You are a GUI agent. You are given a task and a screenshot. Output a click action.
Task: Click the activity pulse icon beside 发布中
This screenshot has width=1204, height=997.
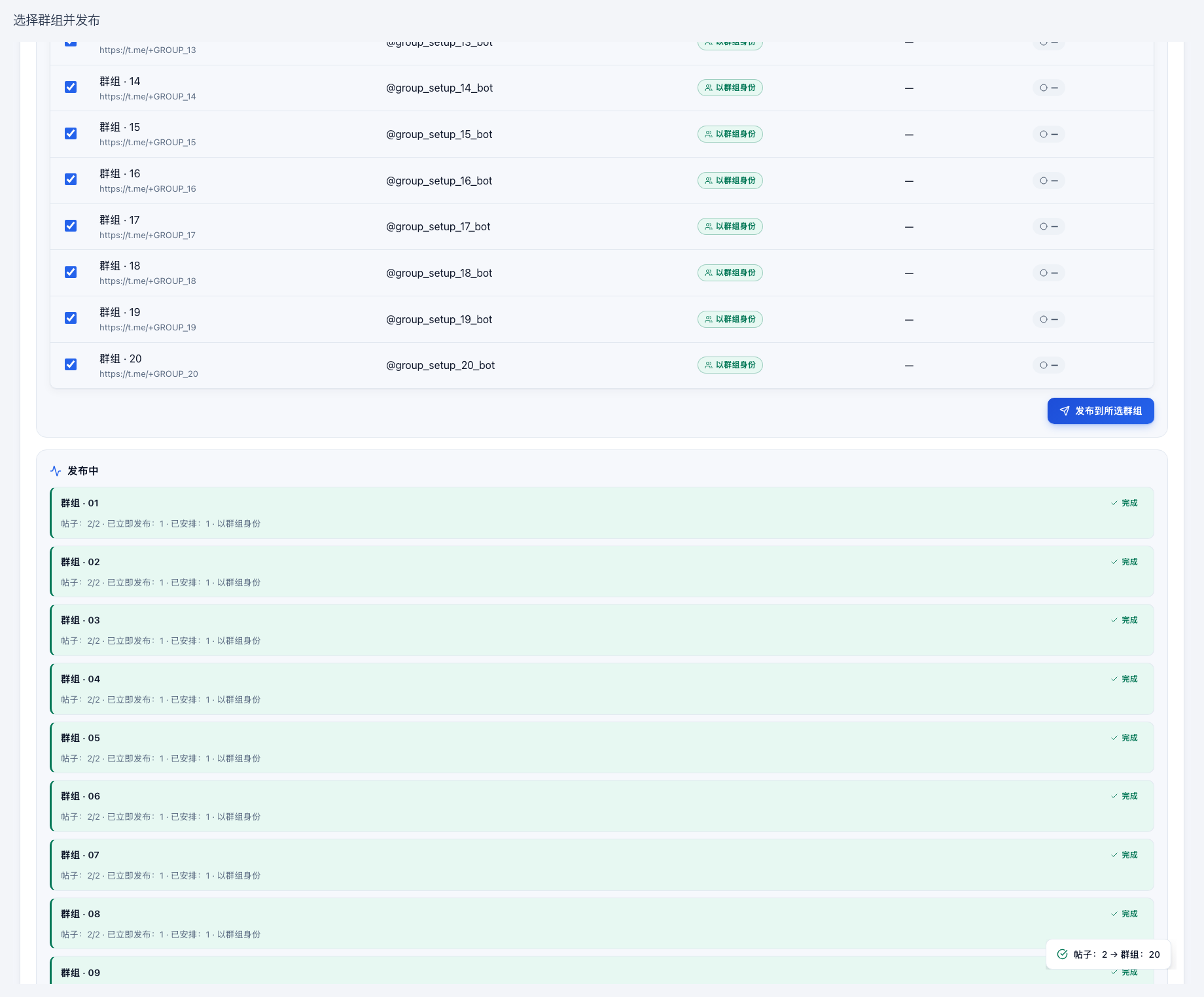click(x=56, y=471)
